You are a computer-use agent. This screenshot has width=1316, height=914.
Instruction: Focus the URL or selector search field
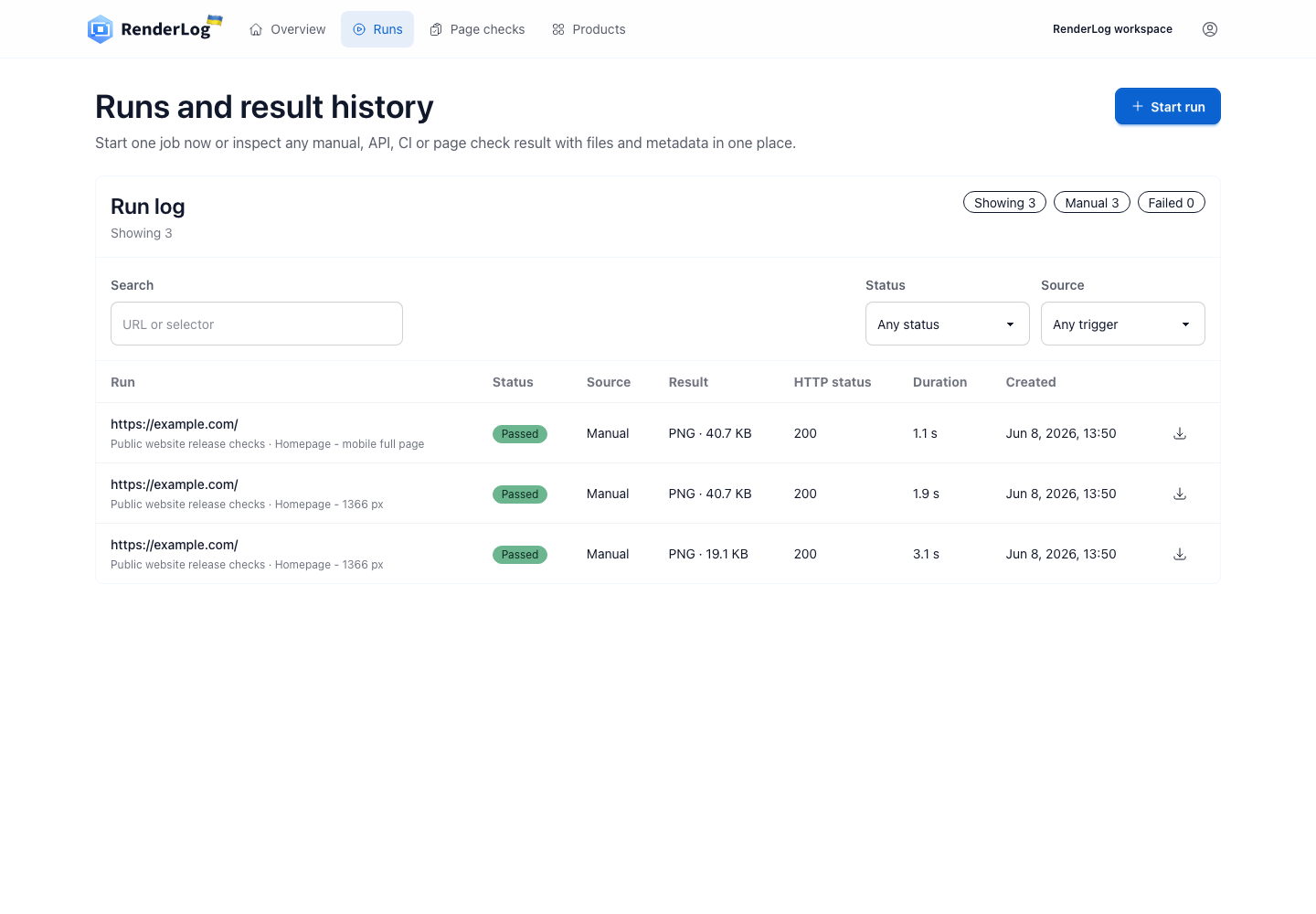tap(257, 324)
